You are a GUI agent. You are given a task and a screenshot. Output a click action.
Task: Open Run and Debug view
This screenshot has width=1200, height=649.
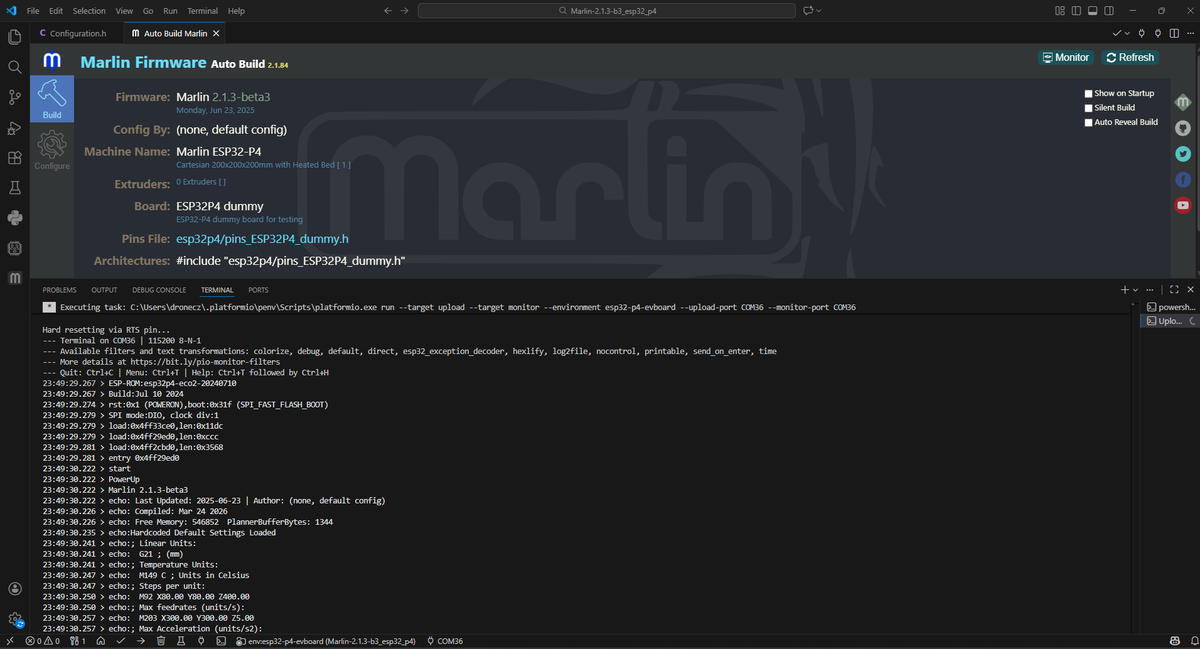point(15,128)
